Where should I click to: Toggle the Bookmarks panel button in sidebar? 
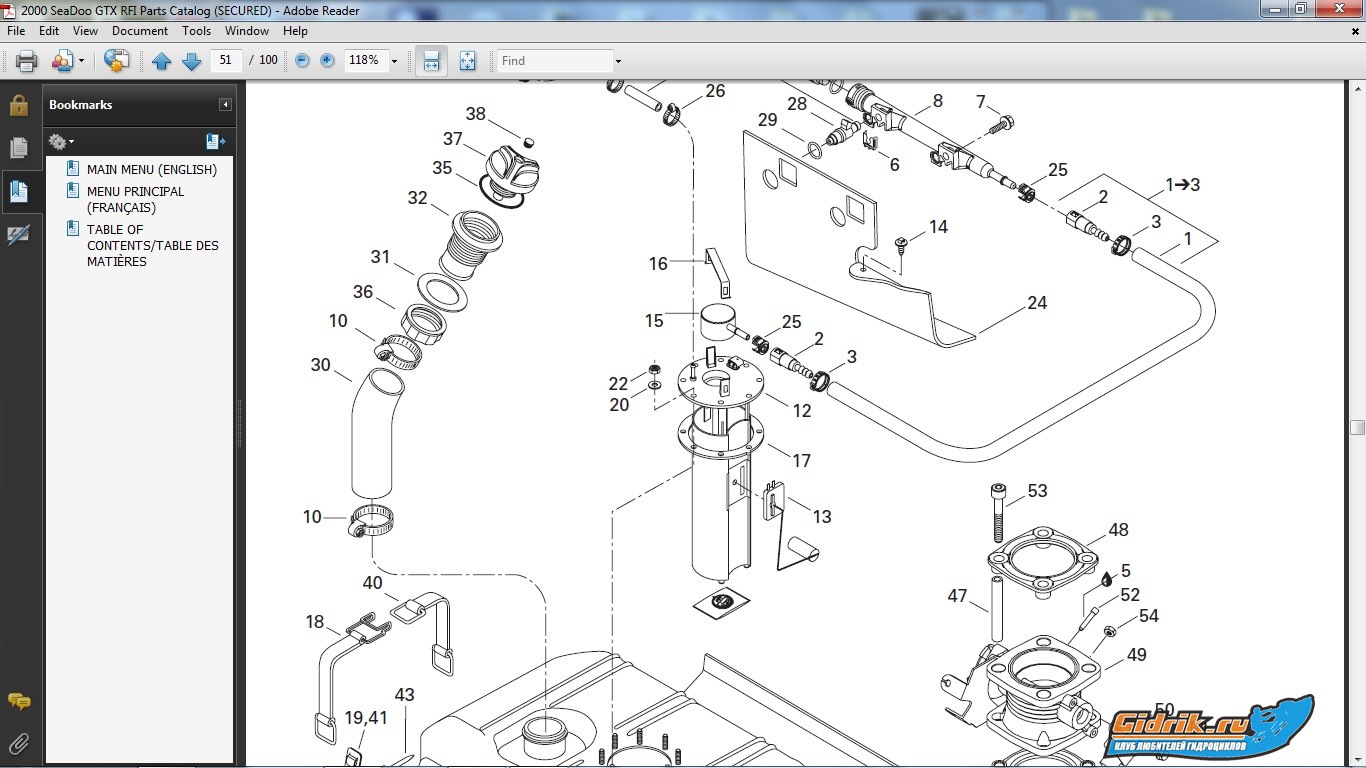tap(18, 190)
